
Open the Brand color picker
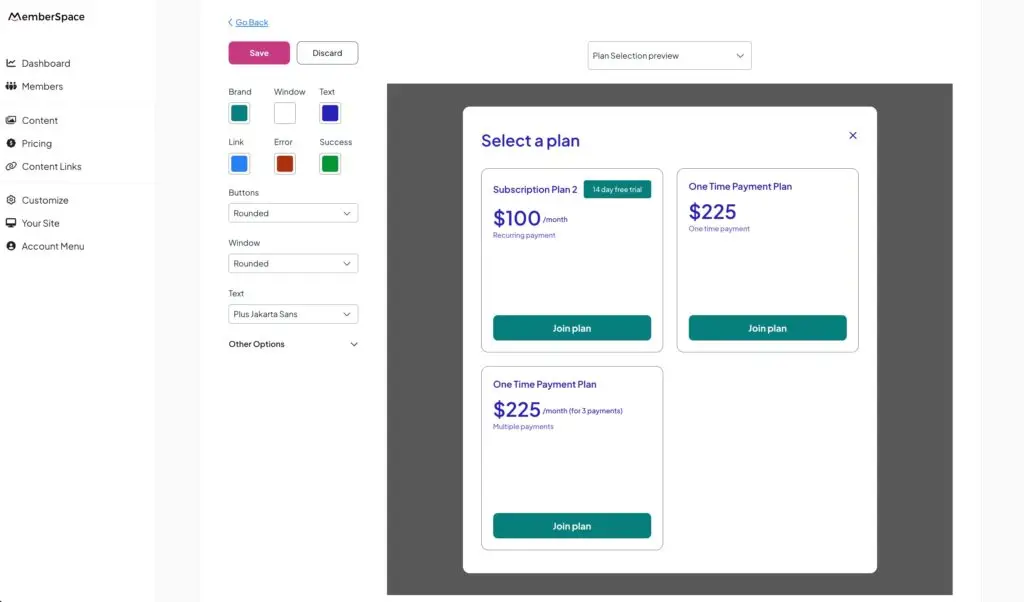click(x=238, y=113)
